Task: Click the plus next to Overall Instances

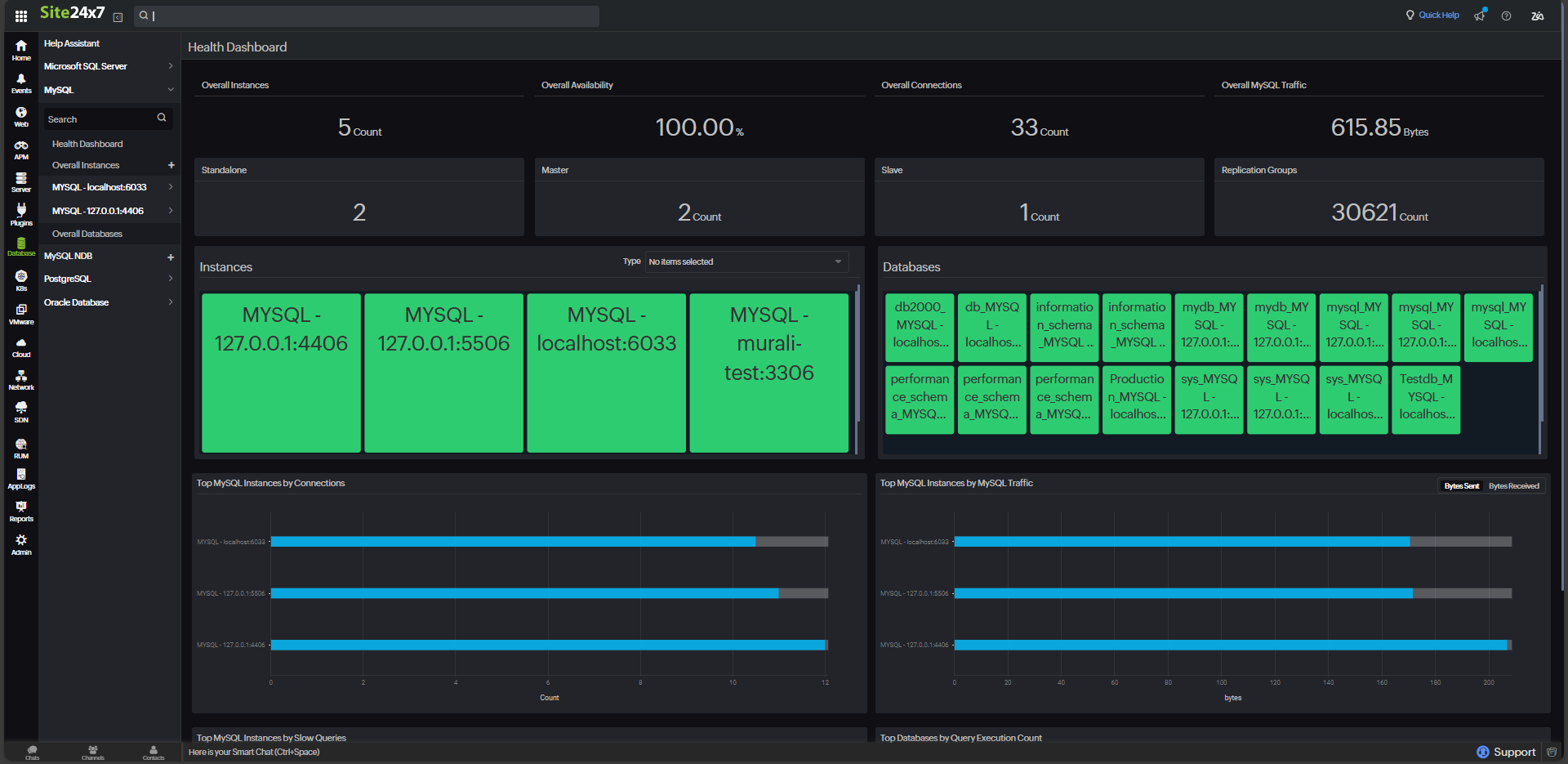Action: [x=171, y=165]
